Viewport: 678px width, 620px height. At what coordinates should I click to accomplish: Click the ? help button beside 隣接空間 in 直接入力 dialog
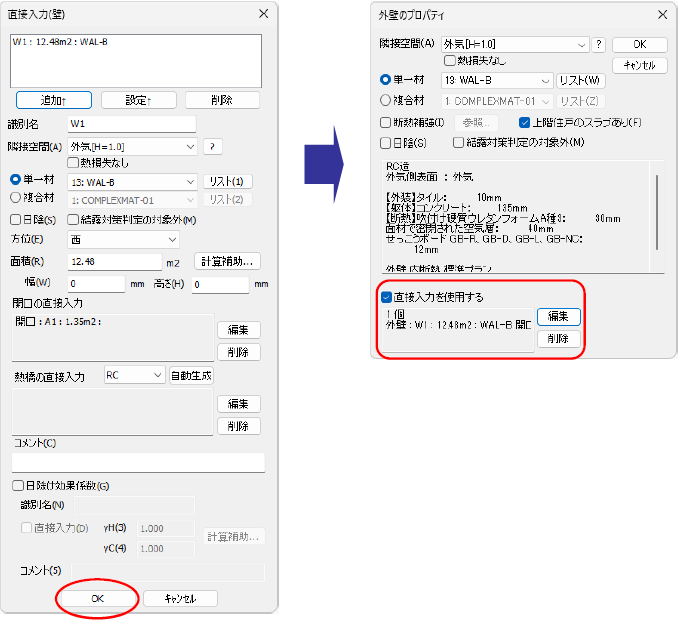coord(212,147)
